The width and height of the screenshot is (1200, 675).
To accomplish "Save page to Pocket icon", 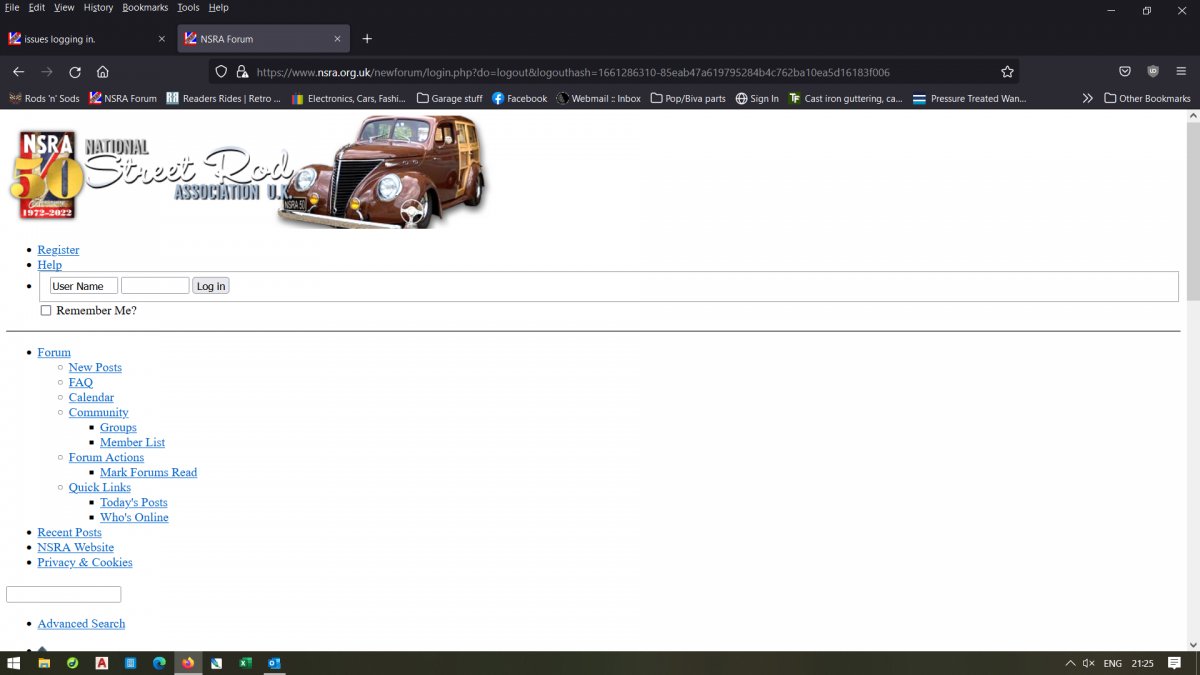I will coord(1125,72).
